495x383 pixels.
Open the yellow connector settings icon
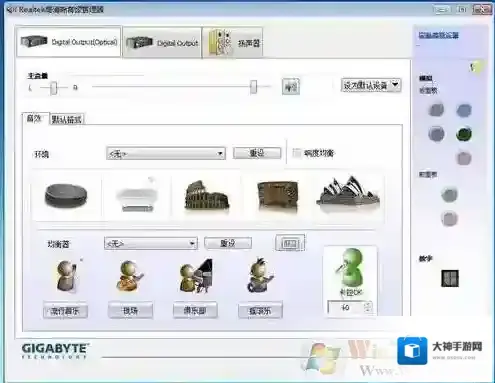point(476,67)
